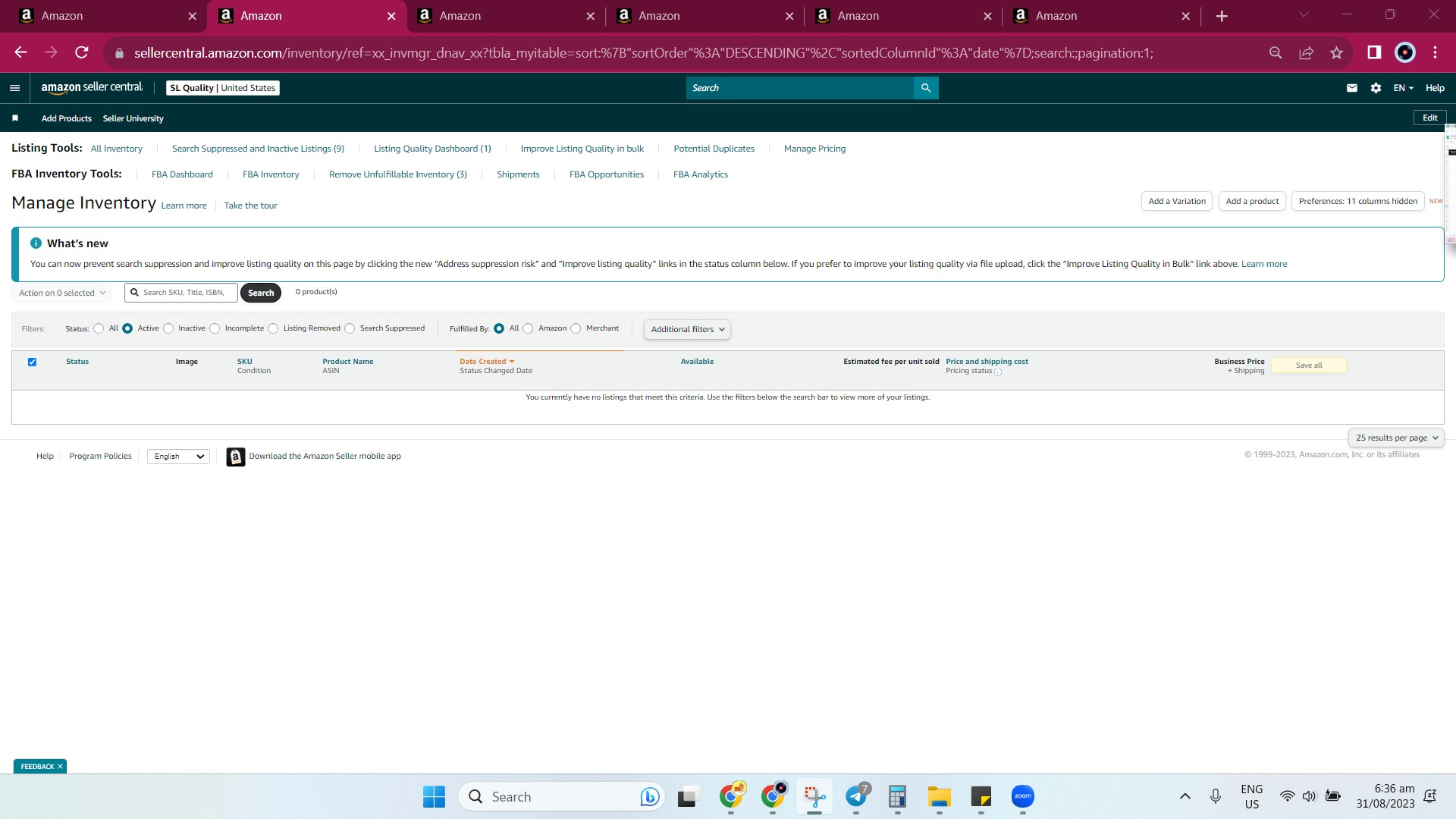Viewport: 1456px width, 819px height.
Task: Open Telegram from the taskbar
Action: click(x=857, y=796)
